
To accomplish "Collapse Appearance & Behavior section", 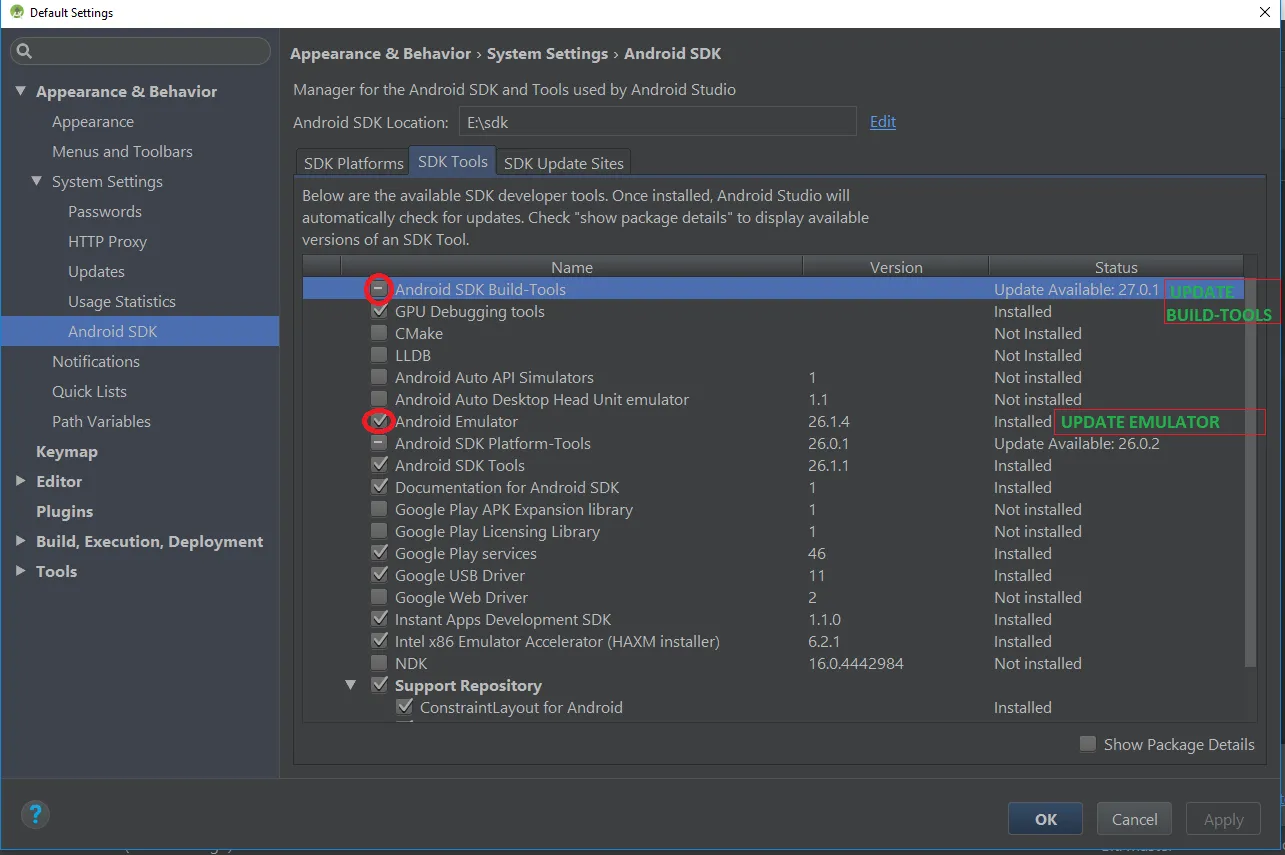I will (21, 92).
